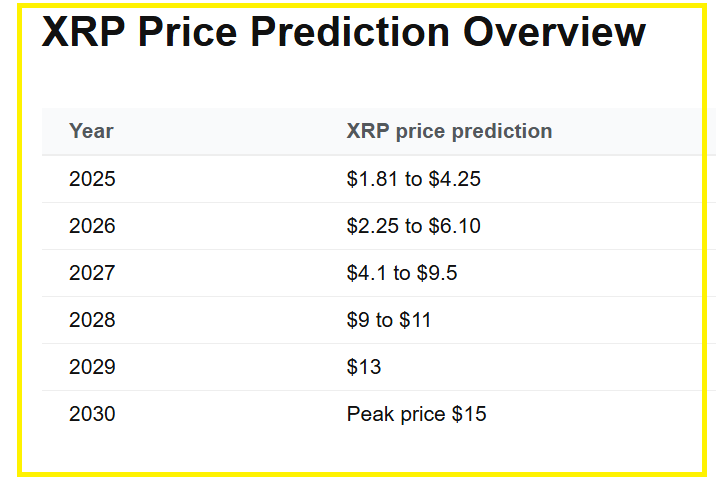
Task: Click the "$9 to $11" prediction cell
Action: pyautogui.click(x=389, y=320)
